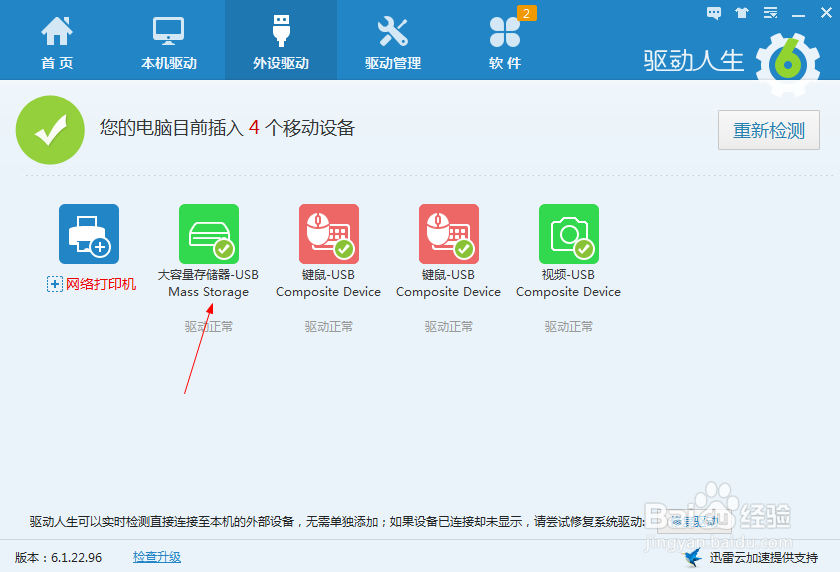Open the feedback chat bubble icon
Image resolution: width=840 pixels, height=572 pixels.
(714, 13)
